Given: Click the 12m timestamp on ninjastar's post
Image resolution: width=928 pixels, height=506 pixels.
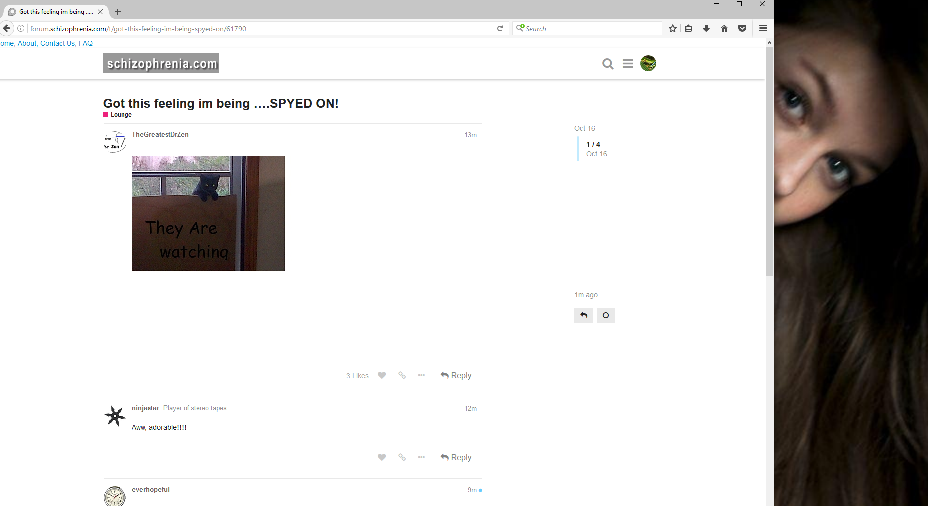Looking at the screenshot, I should point(471,408).
